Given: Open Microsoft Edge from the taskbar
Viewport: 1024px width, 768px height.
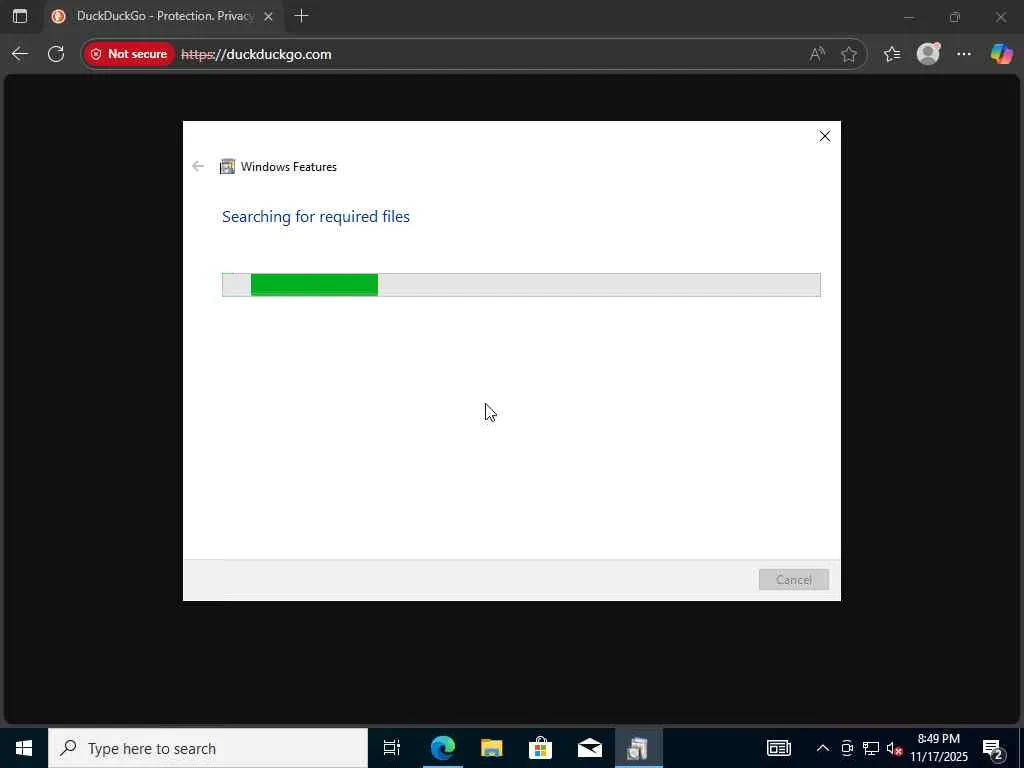Looking at the screenshot, I should [442, 748].
